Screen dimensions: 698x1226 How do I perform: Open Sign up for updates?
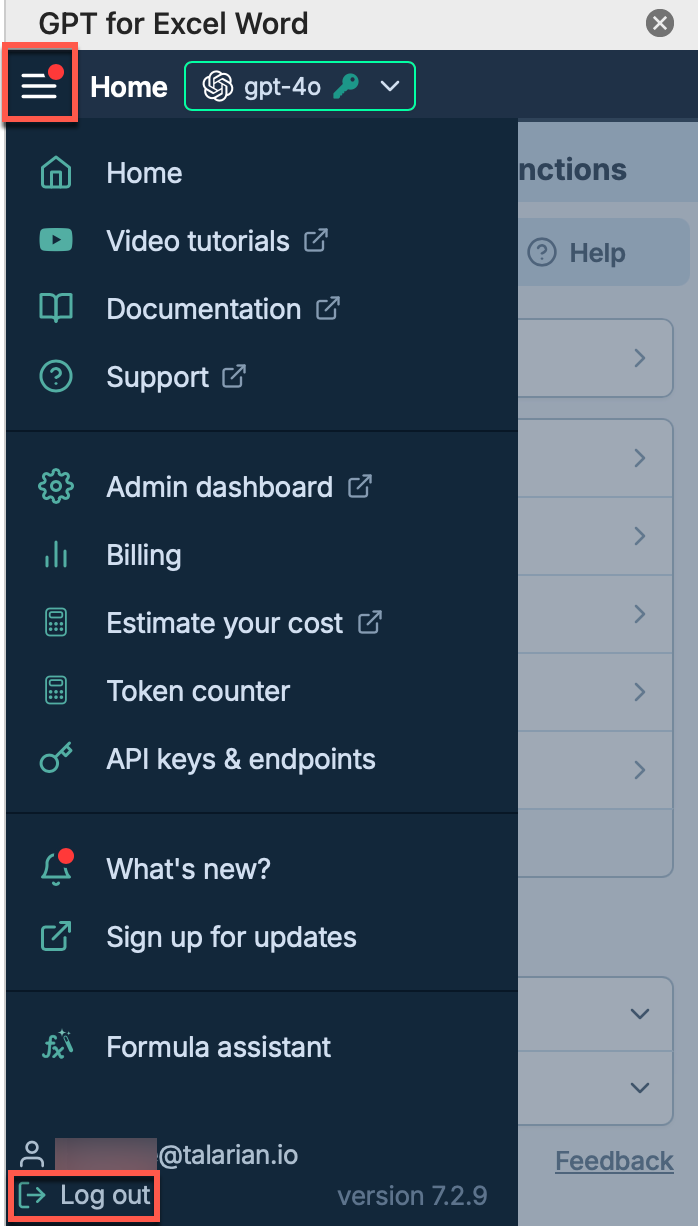pos(231,937)
